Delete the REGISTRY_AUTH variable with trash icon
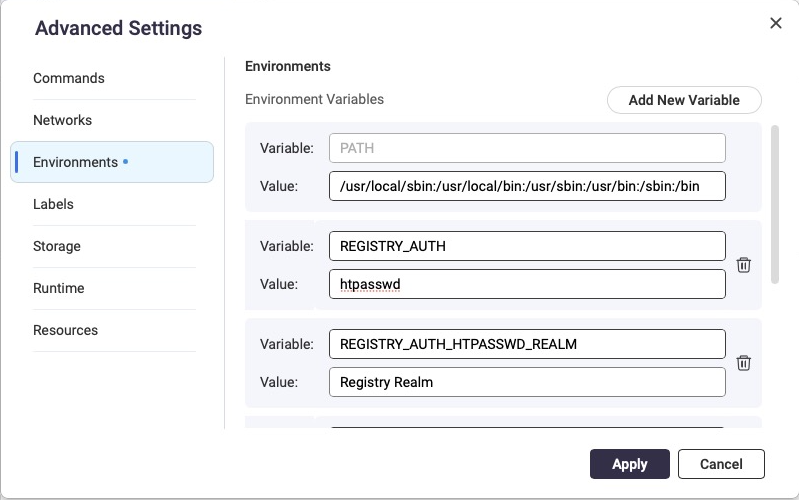799x500 pixels. coord(743,265)
